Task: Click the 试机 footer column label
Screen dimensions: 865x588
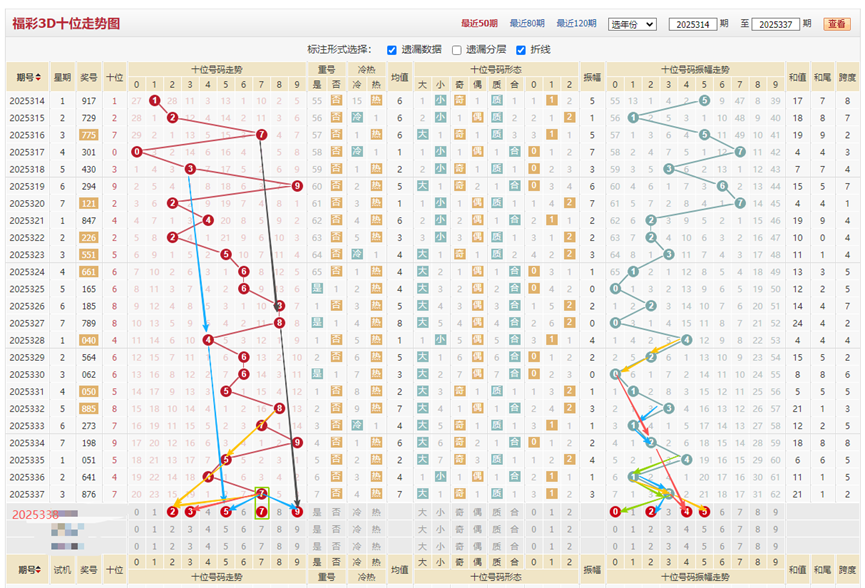Action: click(x=62, y=570)
